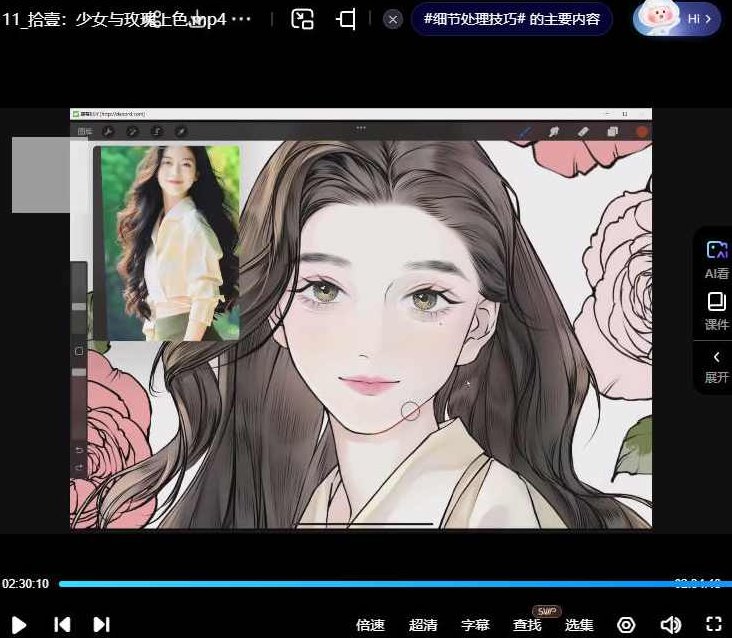Seek on the blue video progress bar

395,583
